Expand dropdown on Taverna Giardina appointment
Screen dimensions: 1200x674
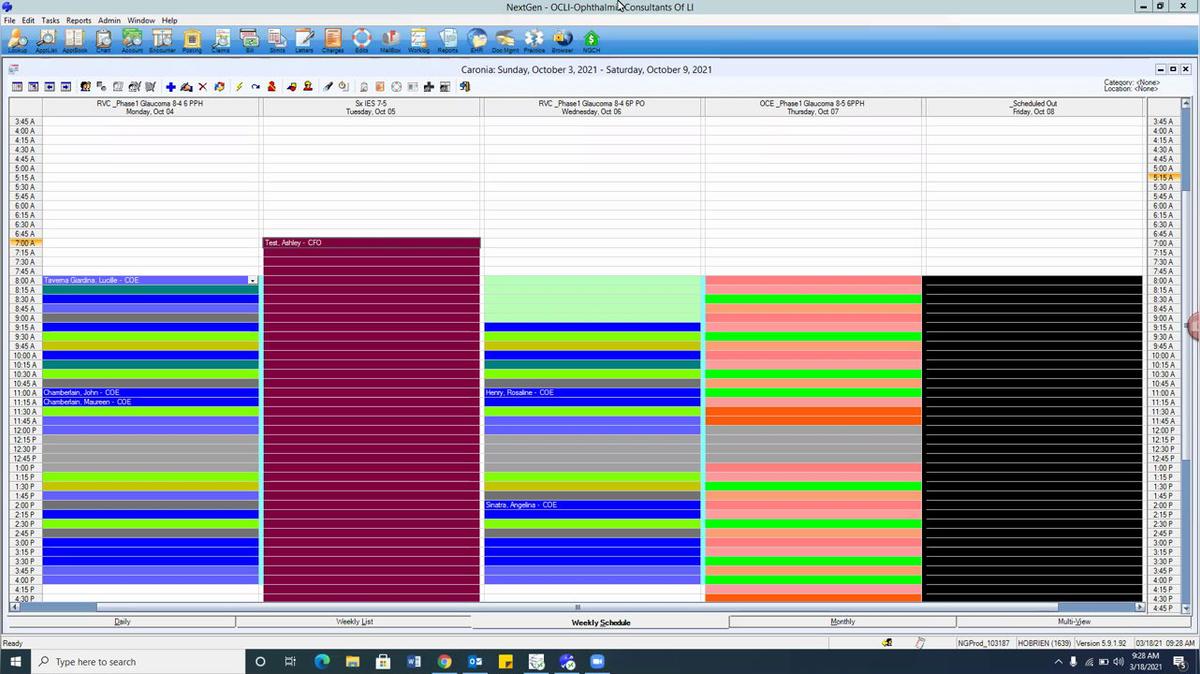[x=253, y=280]
